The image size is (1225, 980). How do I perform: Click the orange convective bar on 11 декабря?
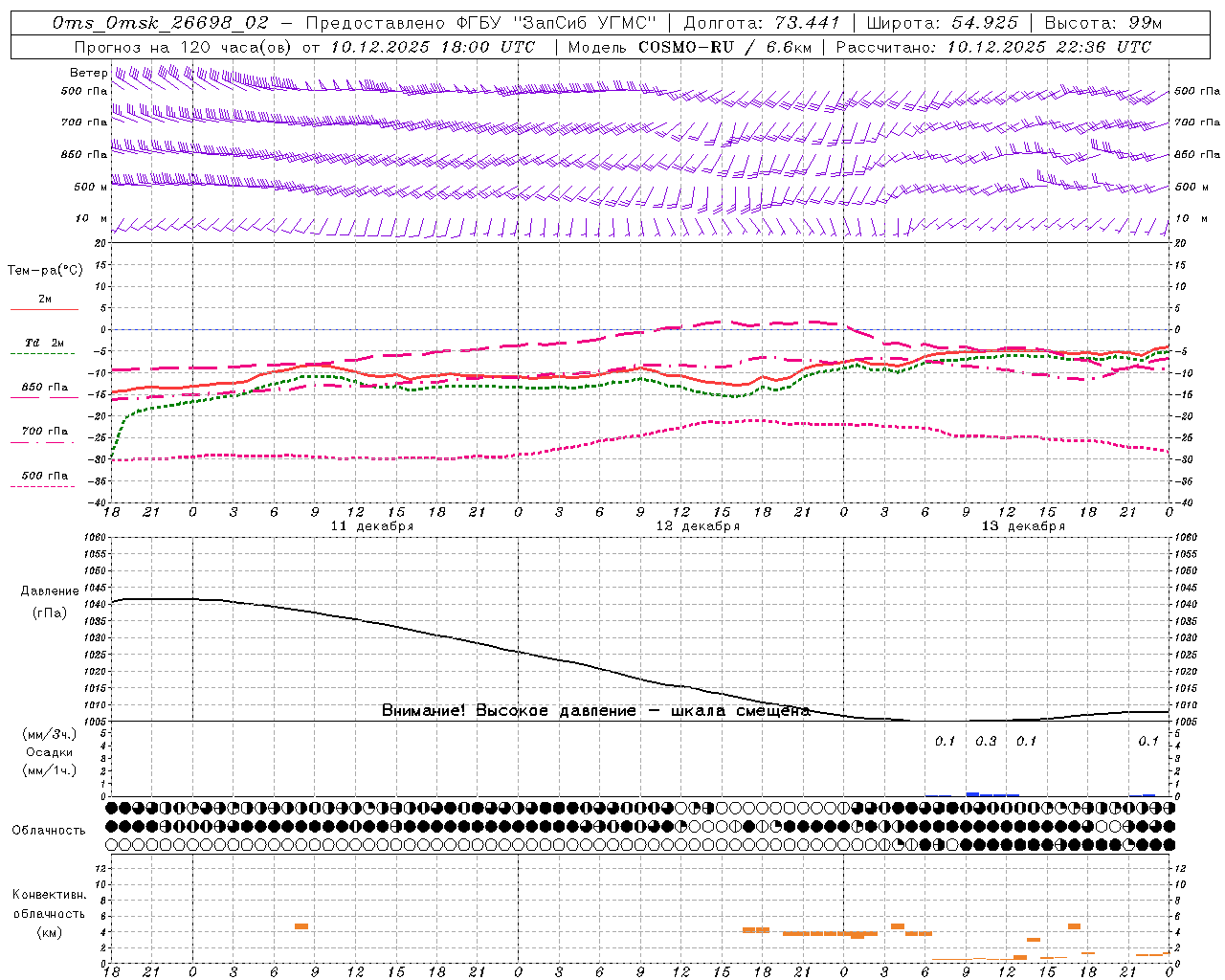pos(301,925)
